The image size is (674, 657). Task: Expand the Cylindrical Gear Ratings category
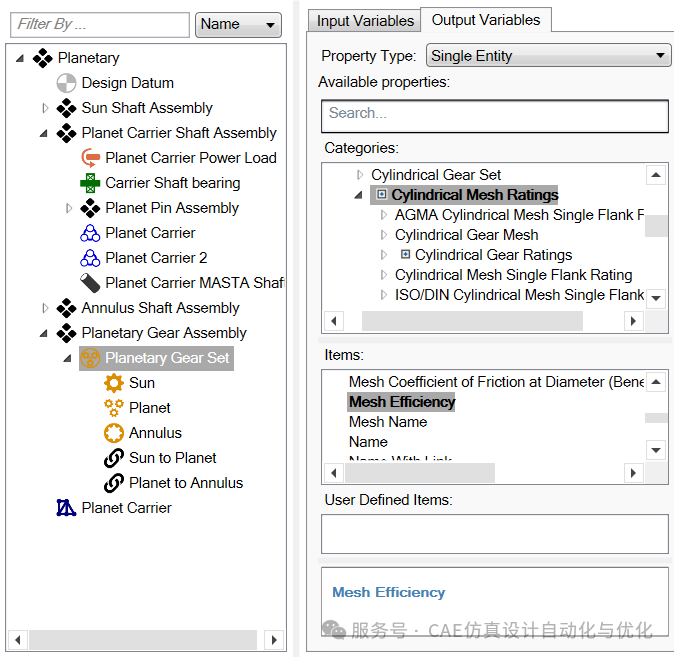pos(383,255)
